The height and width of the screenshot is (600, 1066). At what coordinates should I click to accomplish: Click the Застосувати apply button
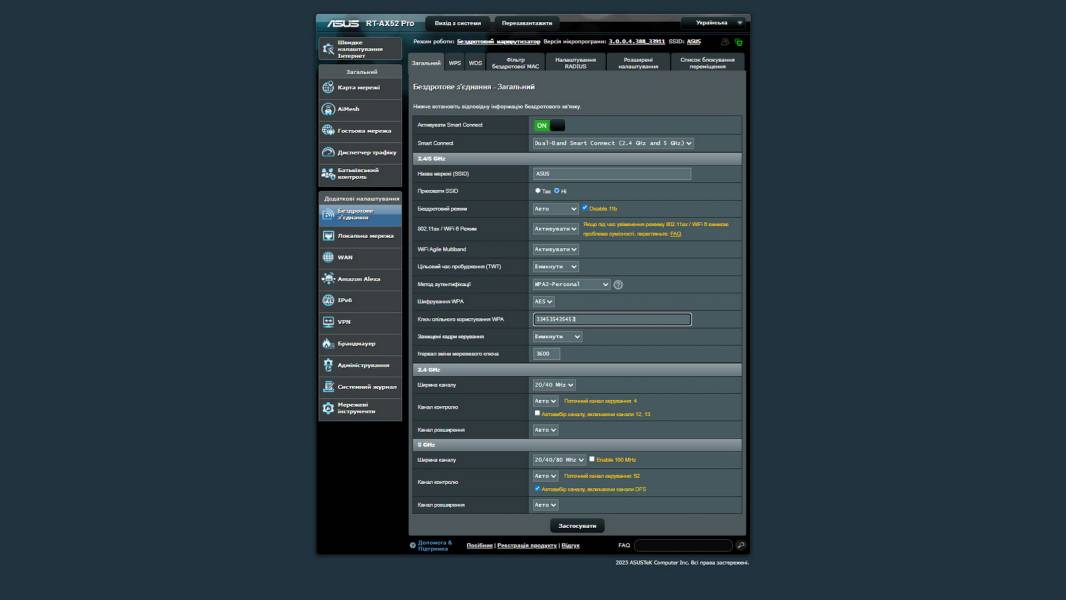click(x=577, y=525)
